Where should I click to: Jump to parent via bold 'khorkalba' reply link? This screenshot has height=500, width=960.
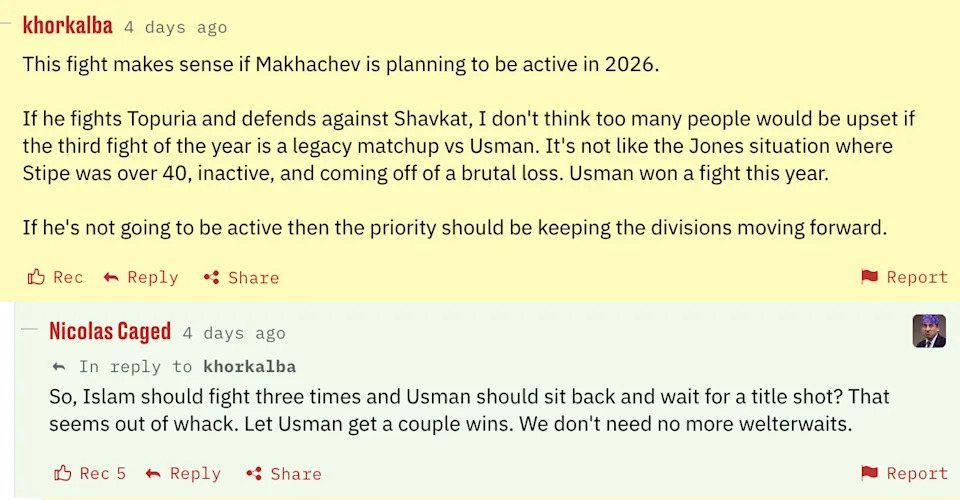249,367
